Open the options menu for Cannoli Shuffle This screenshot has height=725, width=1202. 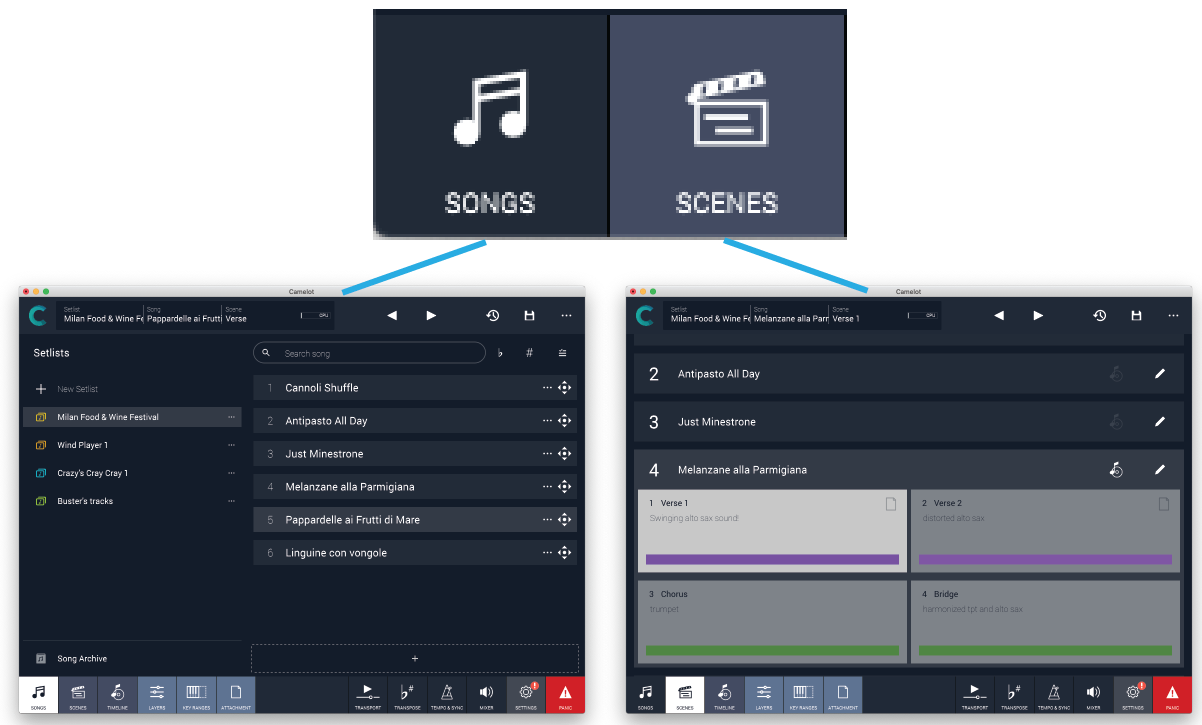pyautogui.click(x=547, y=387)
